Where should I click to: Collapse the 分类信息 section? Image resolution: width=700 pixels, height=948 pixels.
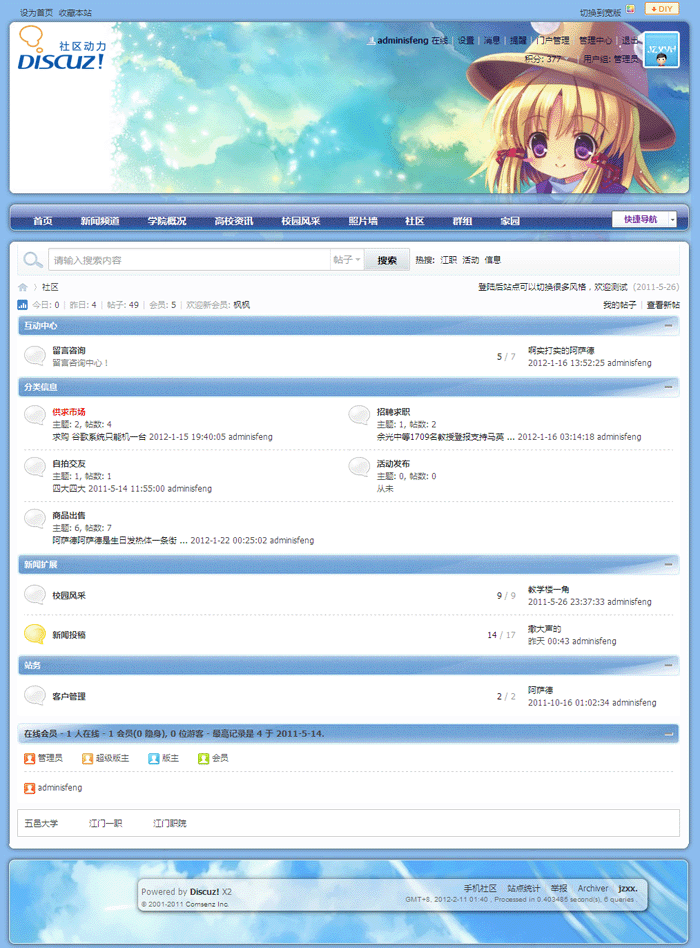click(668, 386)
